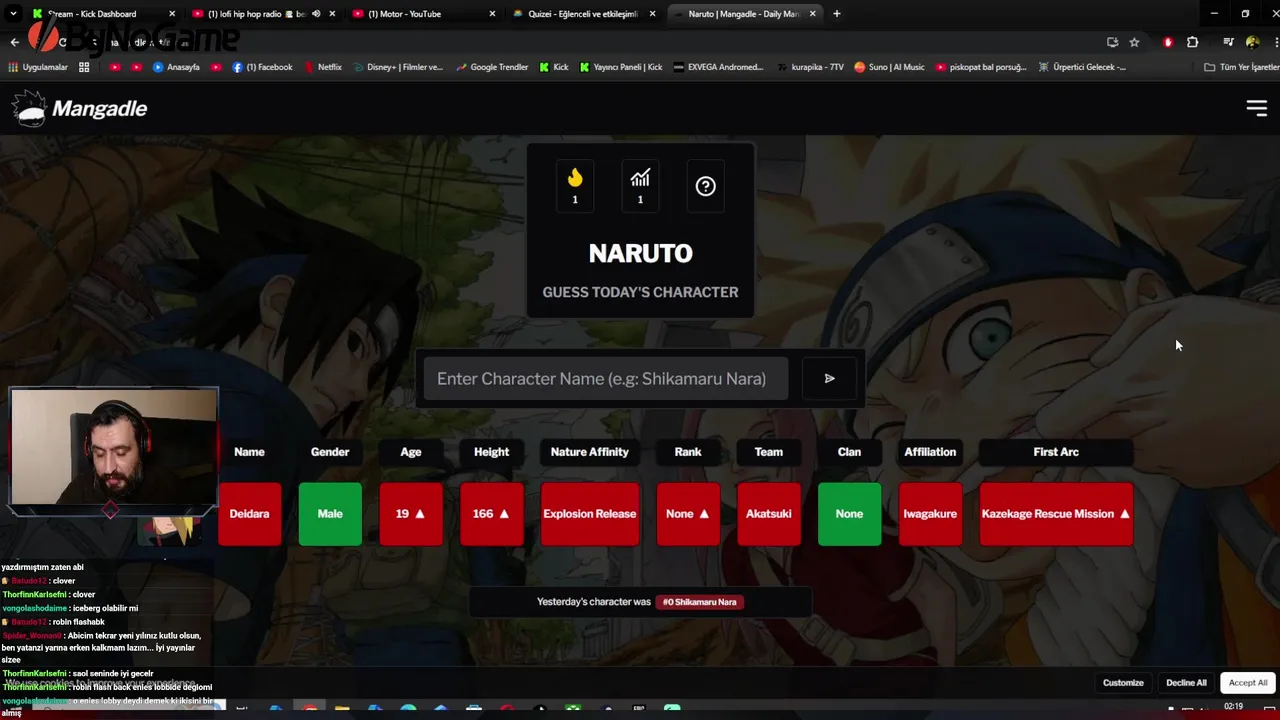Open the Anasayfa bookmark
Image resolution: width=1280 pixels, height=720 pixels.
176,67
